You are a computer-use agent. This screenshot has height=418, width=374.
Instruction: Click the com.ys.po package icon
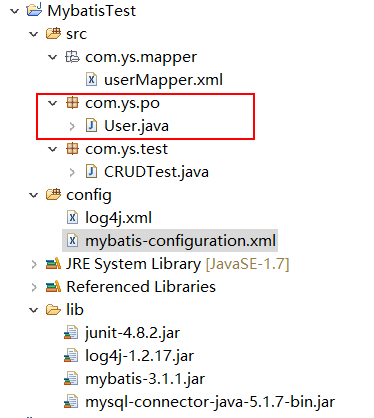pyautogui.click(x=72, y=103)
